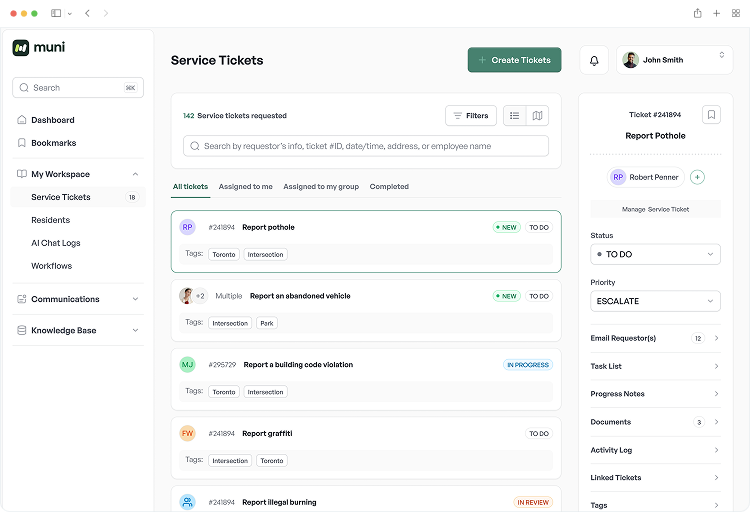The width and height of the screenshot is (750, 512).
Task: Switch to Completed tab
Action: (x=389, y=187)
